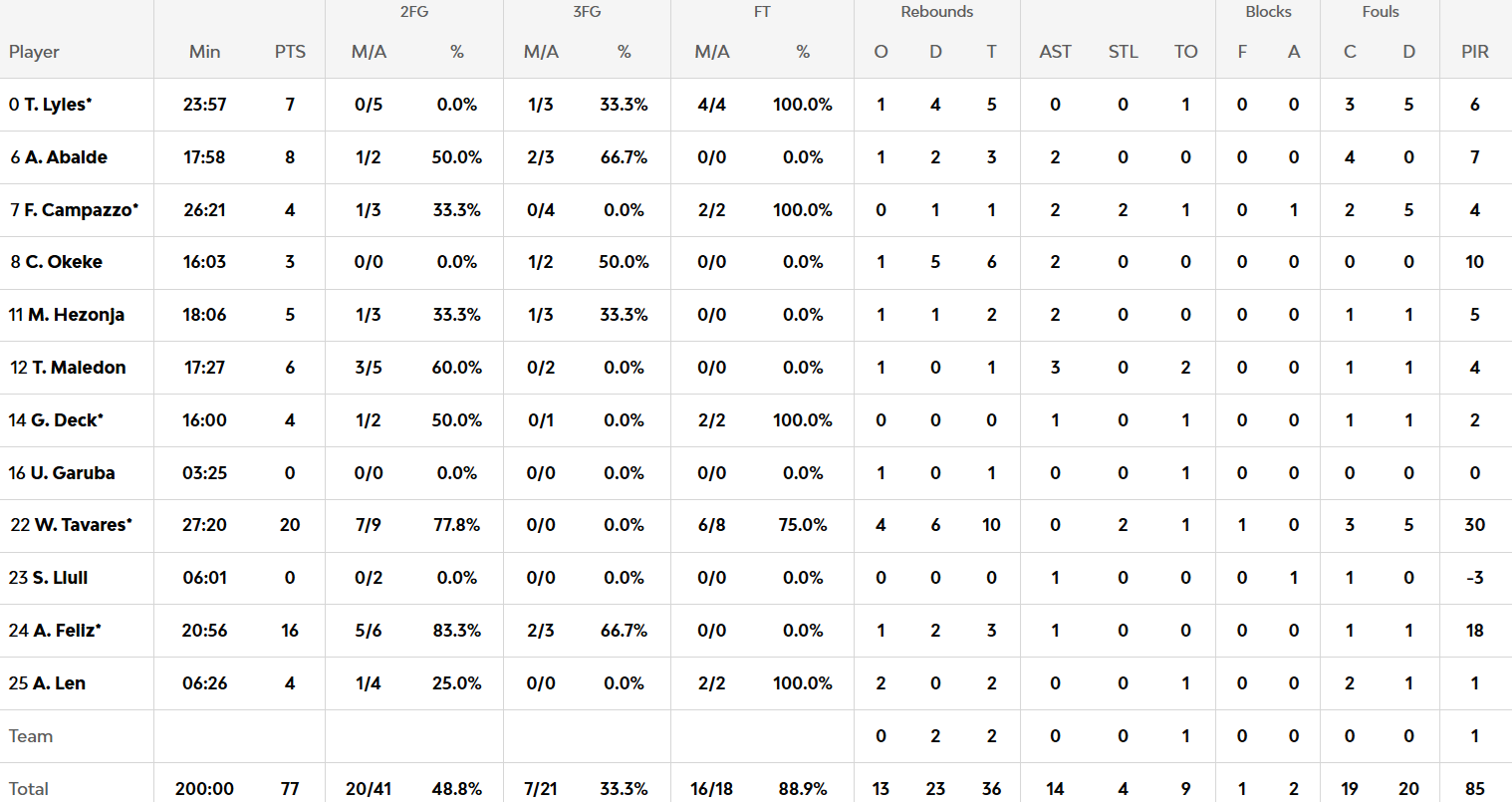Image resolution: width=1512 pixels, height=802 pixels.
Task: Click A. Len player name
Action: click(59, 683)
